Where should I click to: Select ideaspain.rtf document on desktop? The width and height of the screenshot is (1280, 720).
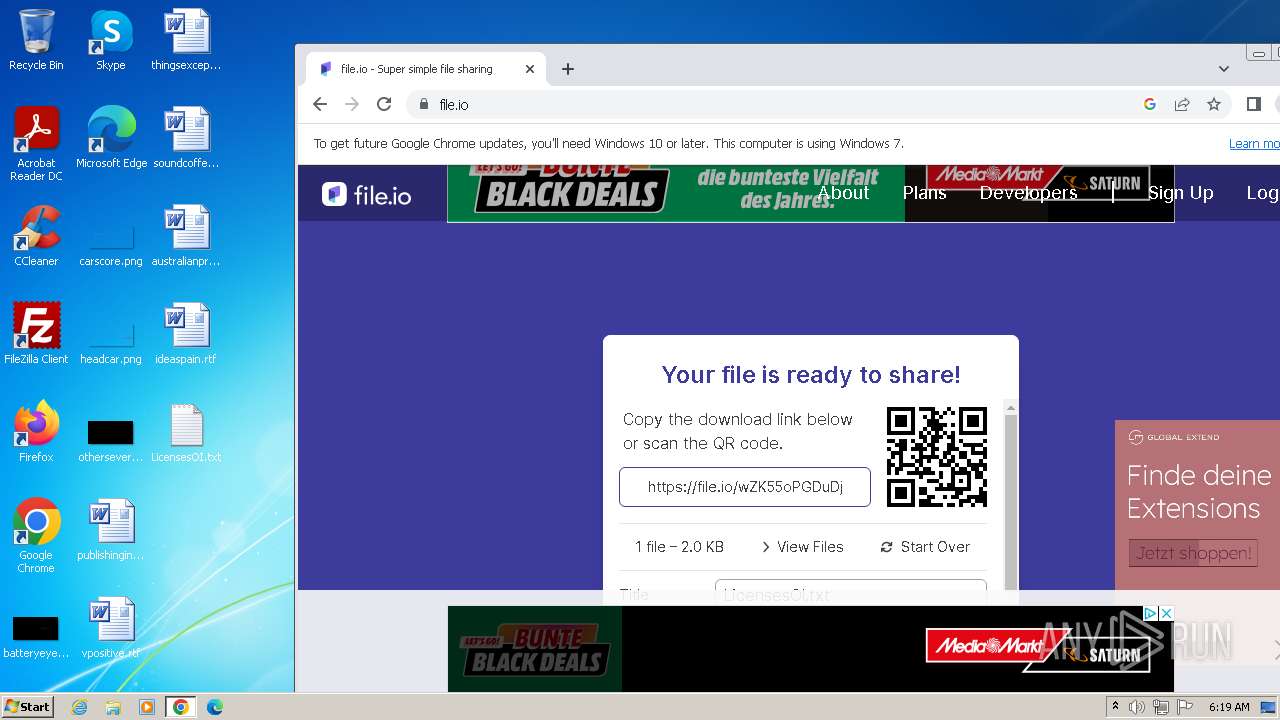(186, 334)
